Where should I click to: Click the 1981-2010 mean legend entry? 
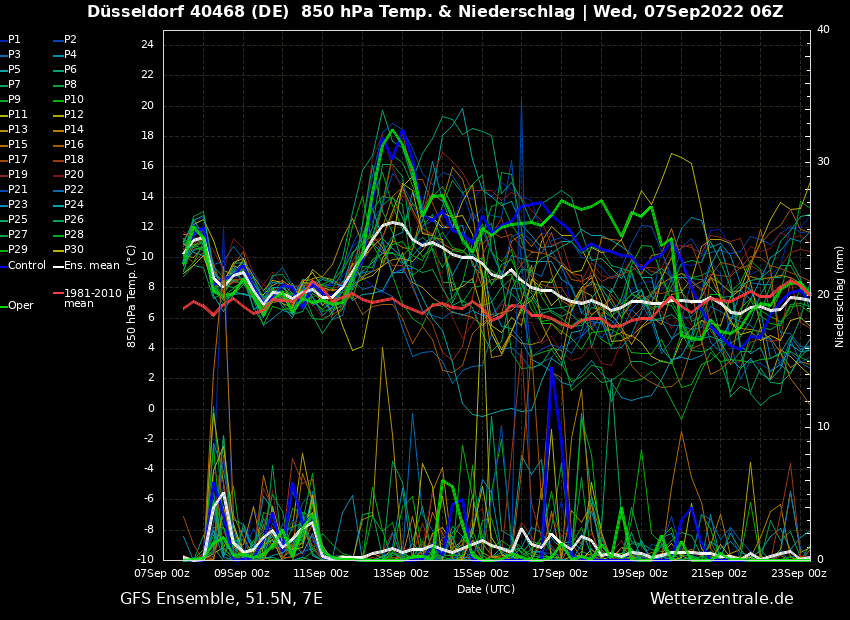[x=92, y=298]
